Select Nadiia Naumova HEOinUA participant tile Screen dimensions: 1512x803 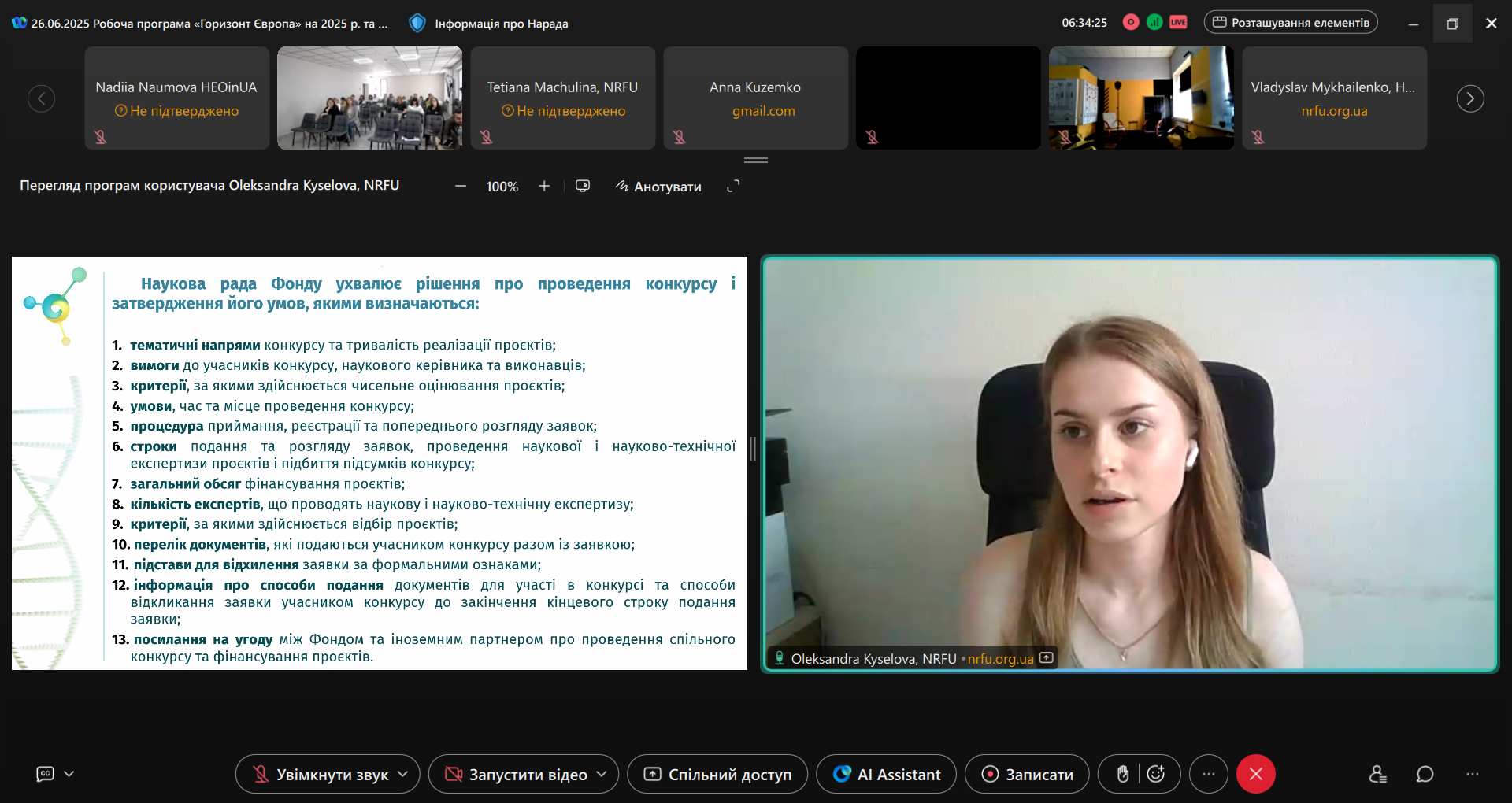point(177,98)
